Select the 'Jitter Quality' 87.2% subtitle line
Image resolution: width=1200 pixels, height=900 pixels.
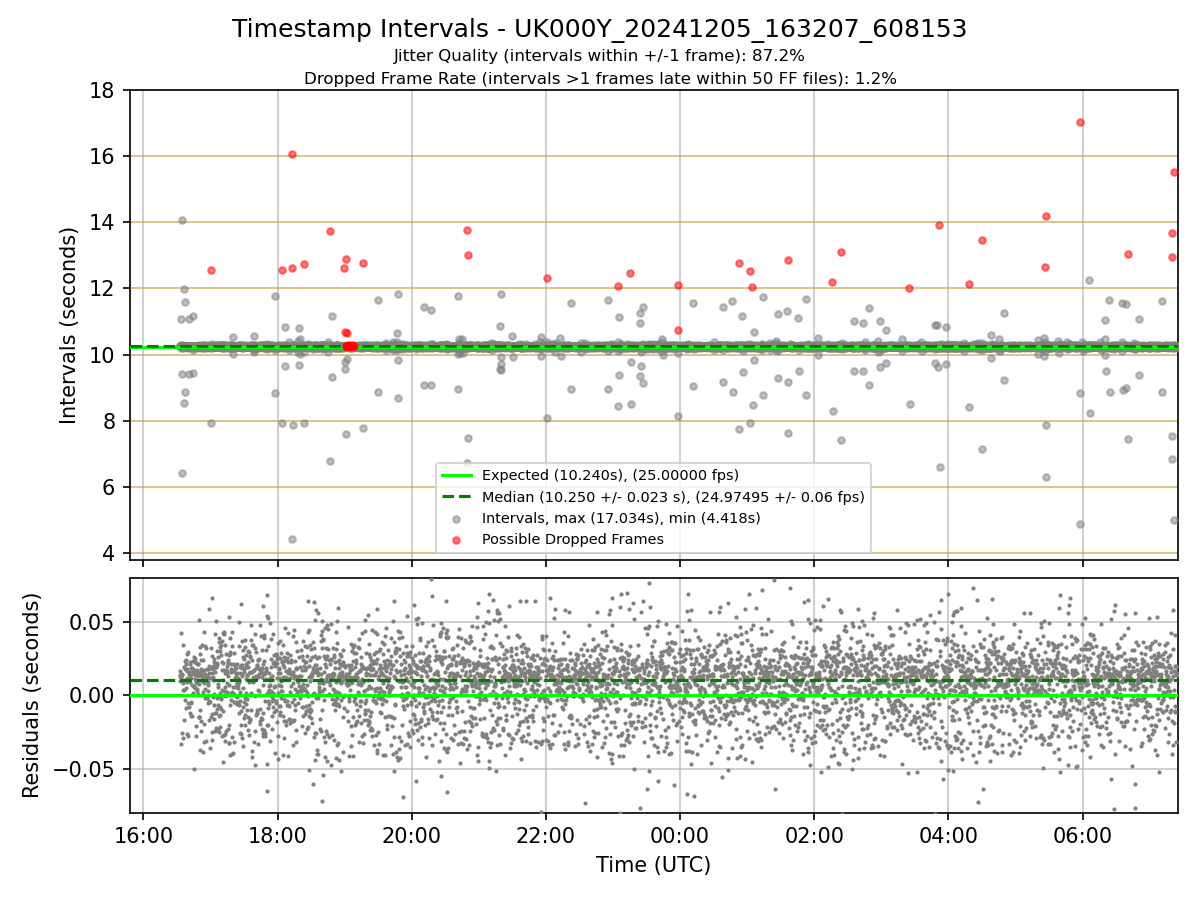[x=599, y=56]
